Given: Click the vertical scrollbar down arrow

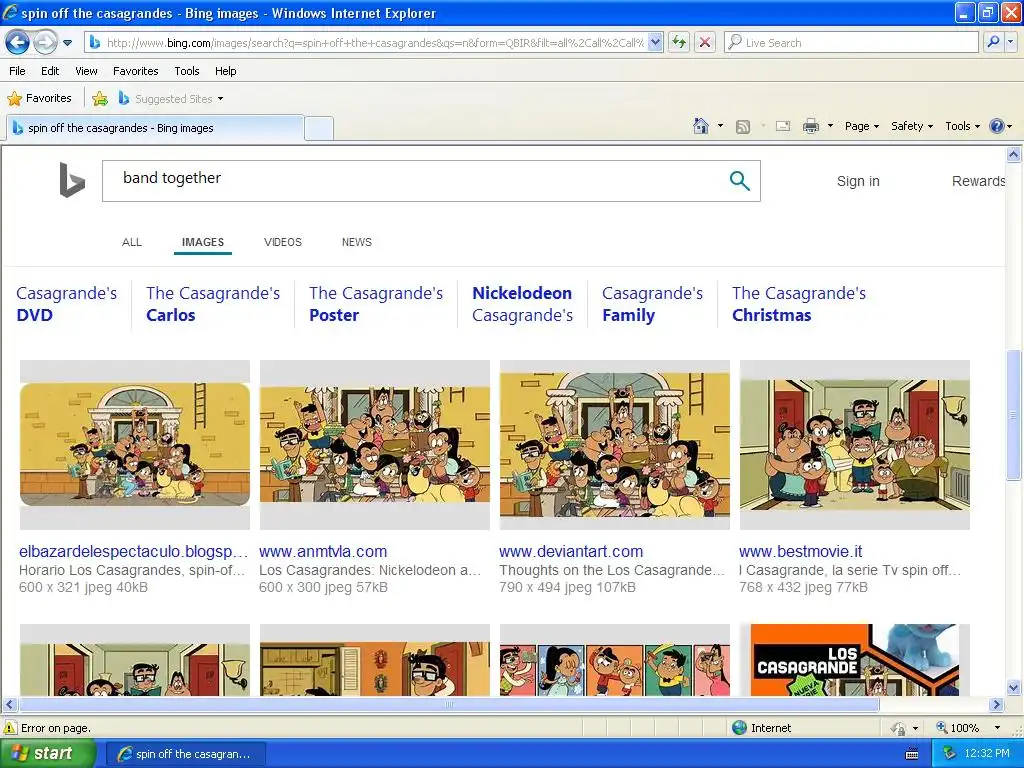Looking at the screenshot, I should click(1013, 686).
